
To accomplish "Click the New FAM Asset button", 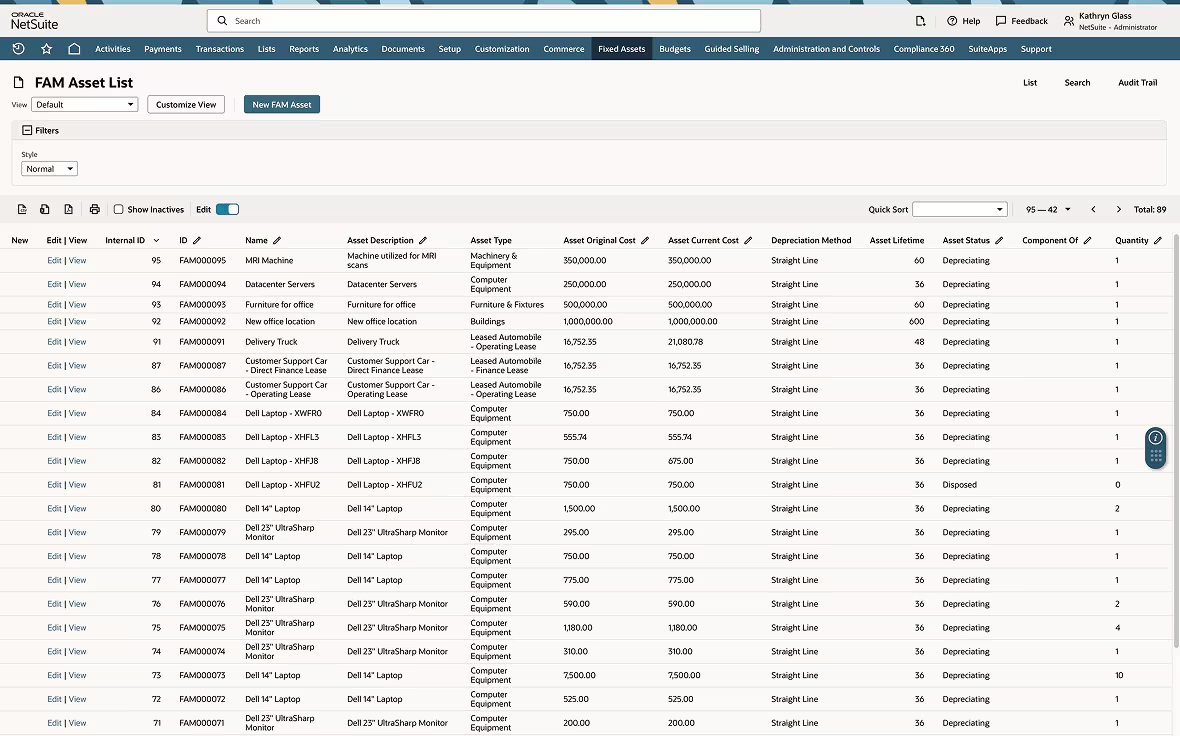I will (x=281, y=104).
